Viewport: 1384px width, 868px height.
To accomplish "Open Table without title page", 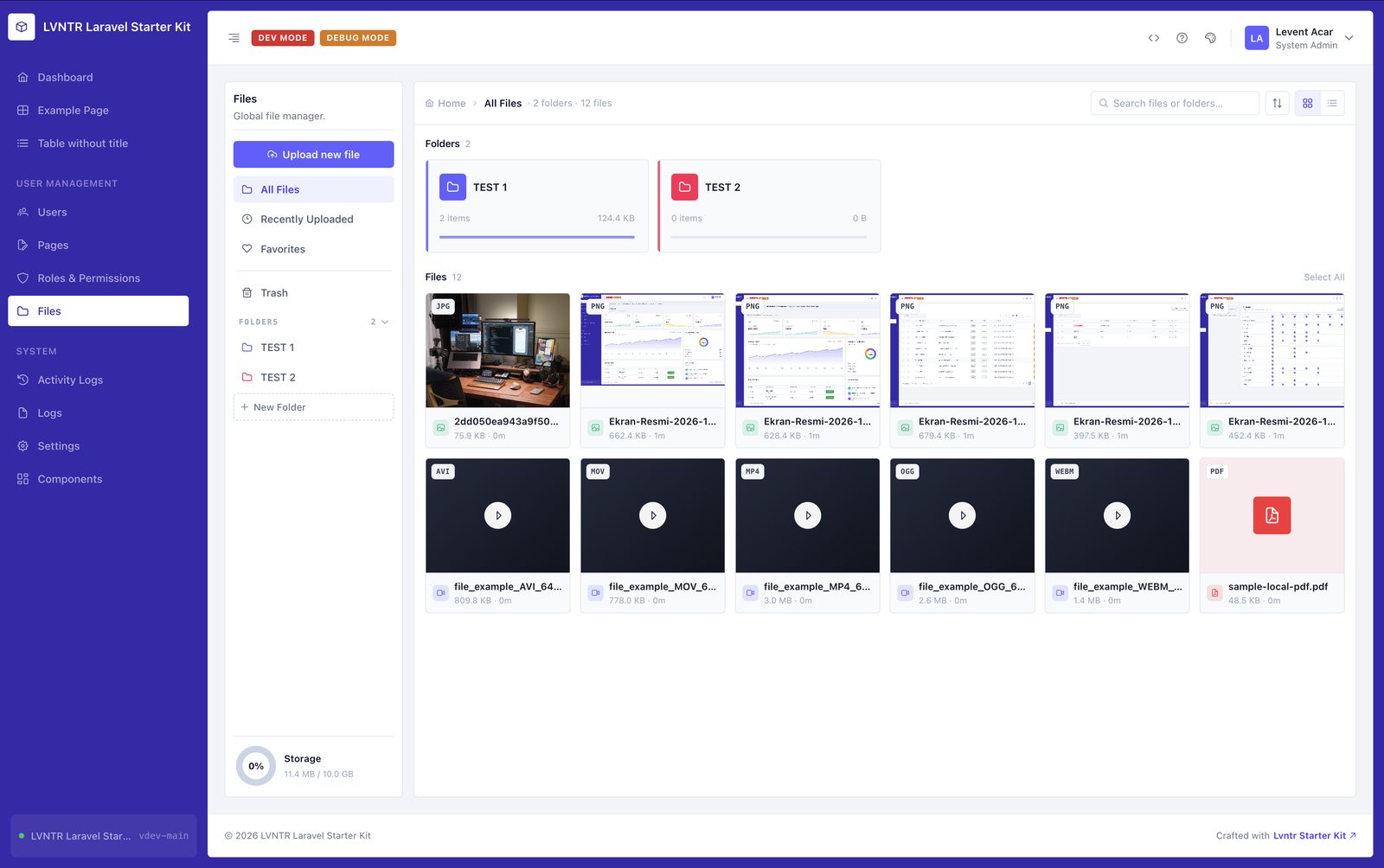I will 99,144.
